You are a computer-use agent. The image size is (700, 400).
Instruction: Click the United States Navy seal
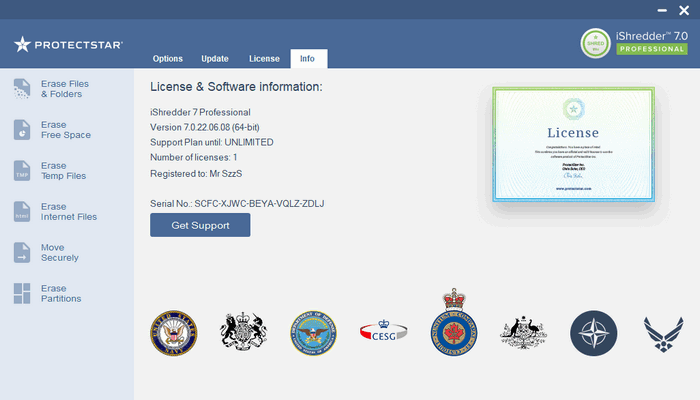(174, 333)
